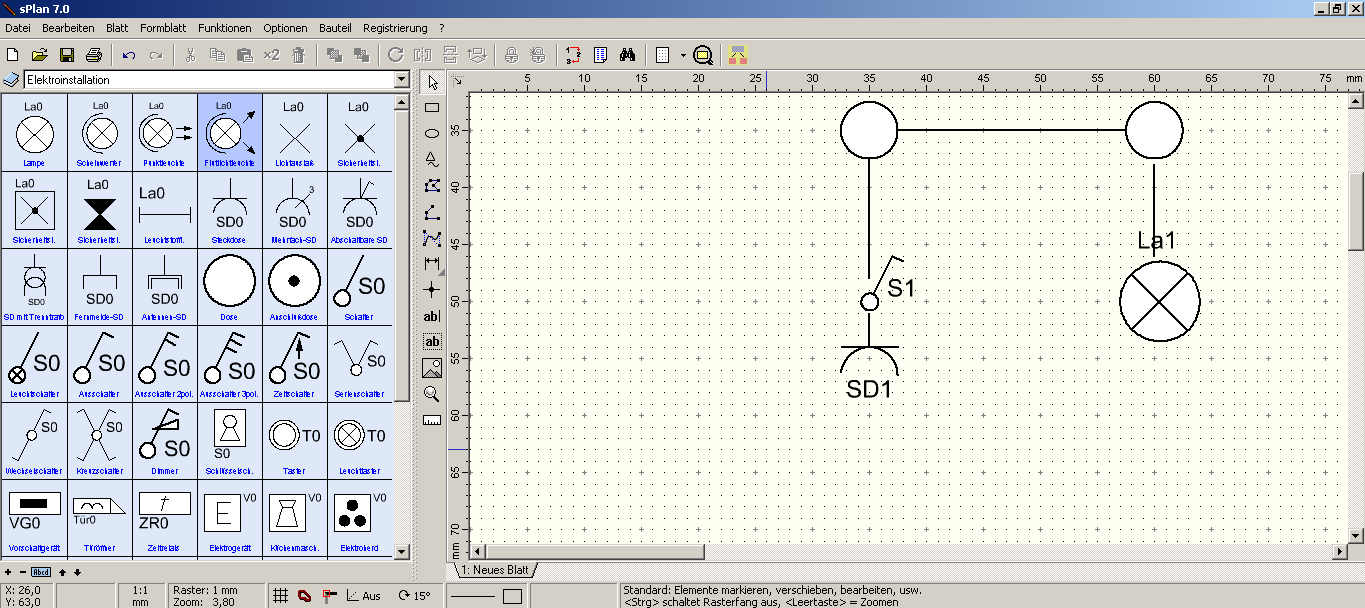The width and height of the screenshot is (1365, 608).
Task: Save the drawing with the floppy disk icon
Action: pyautogui.click(x=67, y=55)
